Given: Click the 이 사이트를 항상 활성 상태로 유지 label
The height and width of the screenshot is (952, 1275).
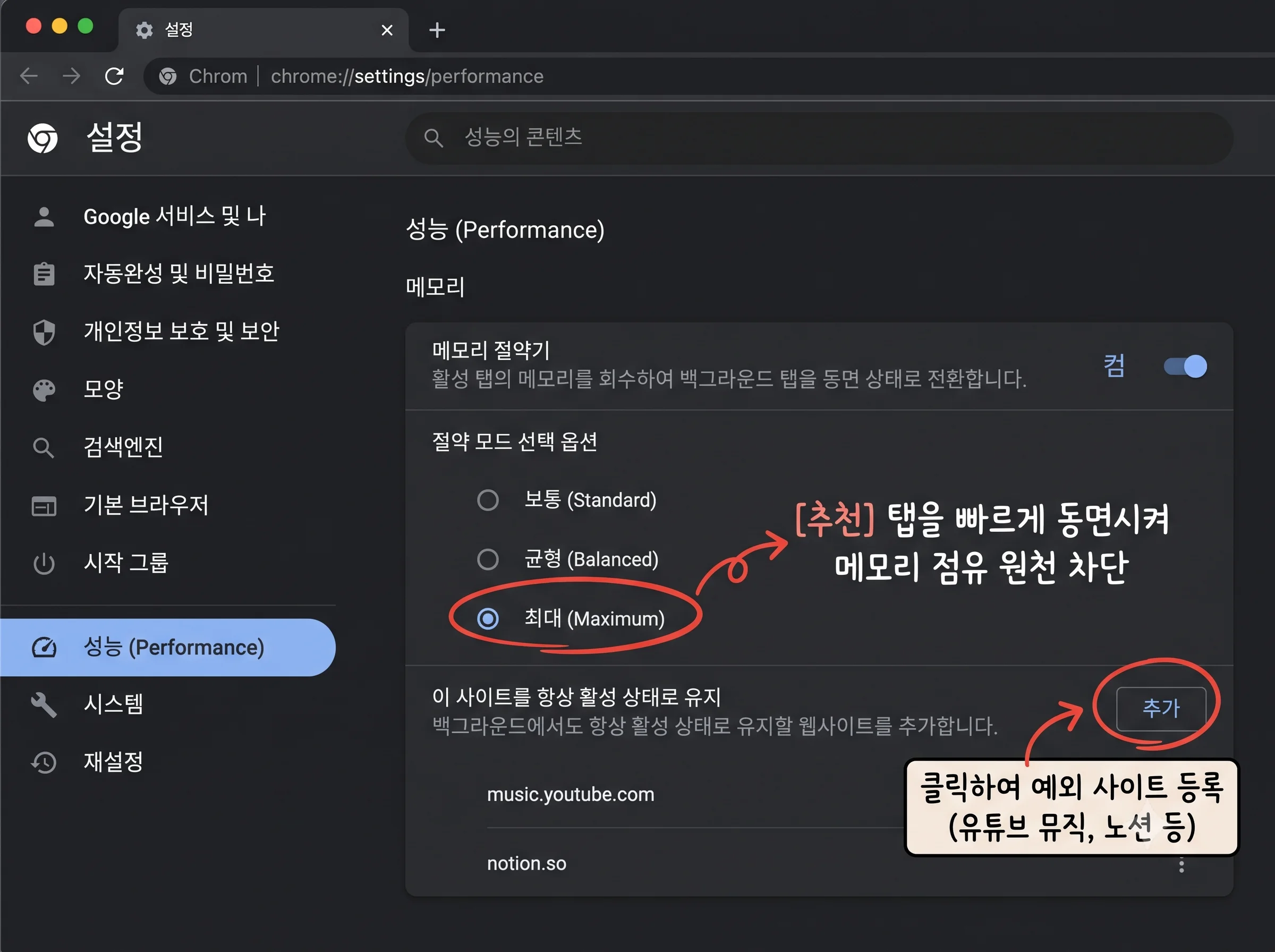Looking at the screenshot, I should [x=577, y=698].
